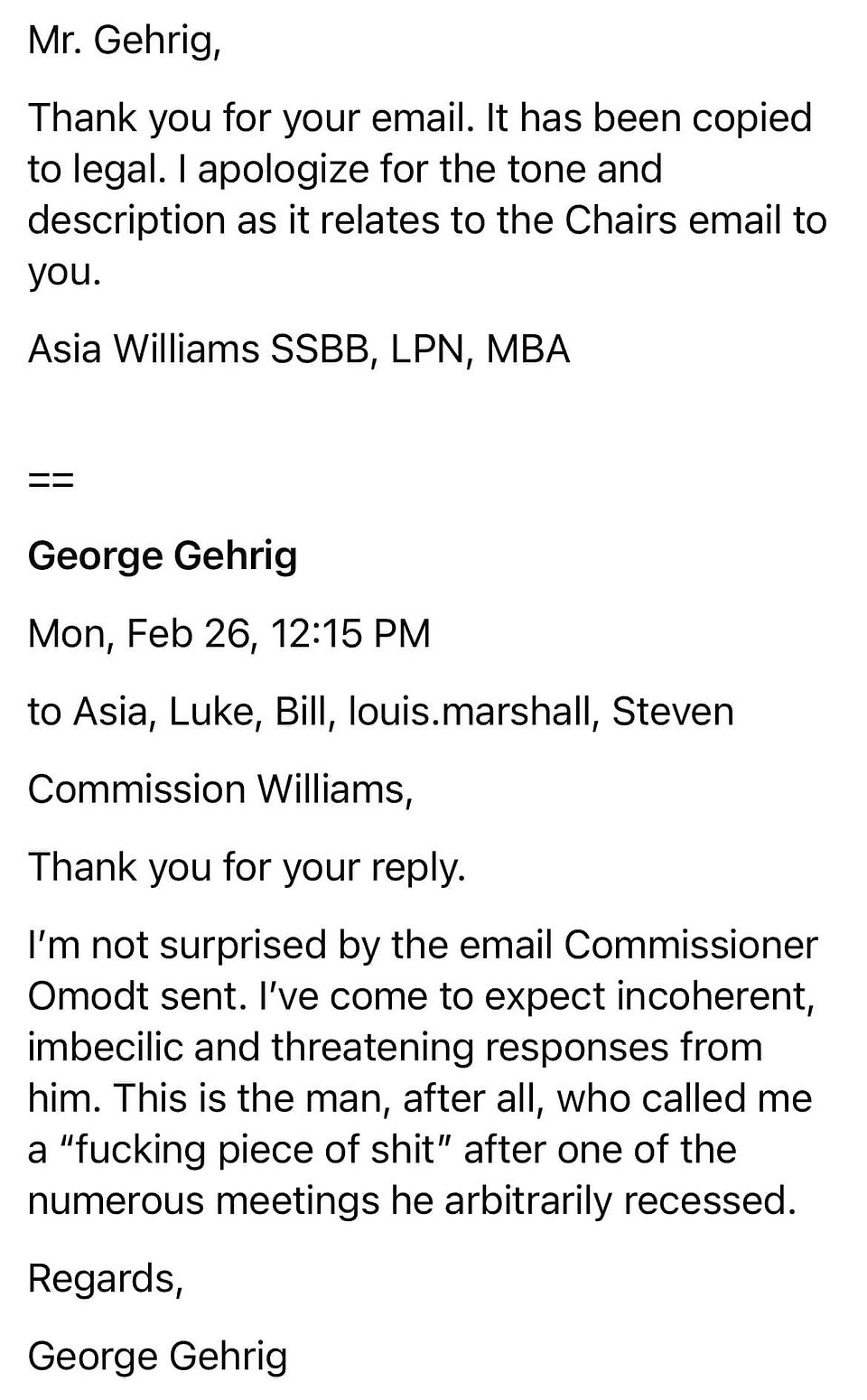Image resolution: width=867 pixels, height=1400 pixels.
Task: Click recipient "Steven" in the to line
Action: click(673, 711)
